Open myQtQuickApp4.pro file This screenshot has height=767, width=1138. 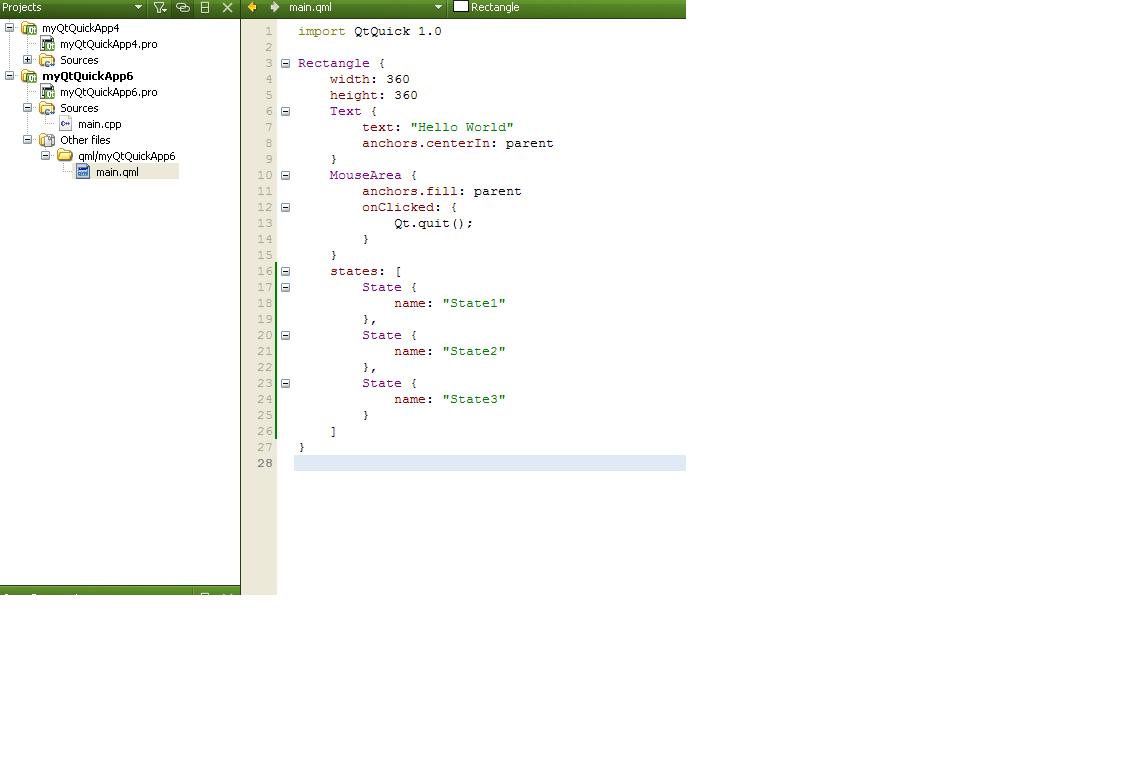coord(108,44)
